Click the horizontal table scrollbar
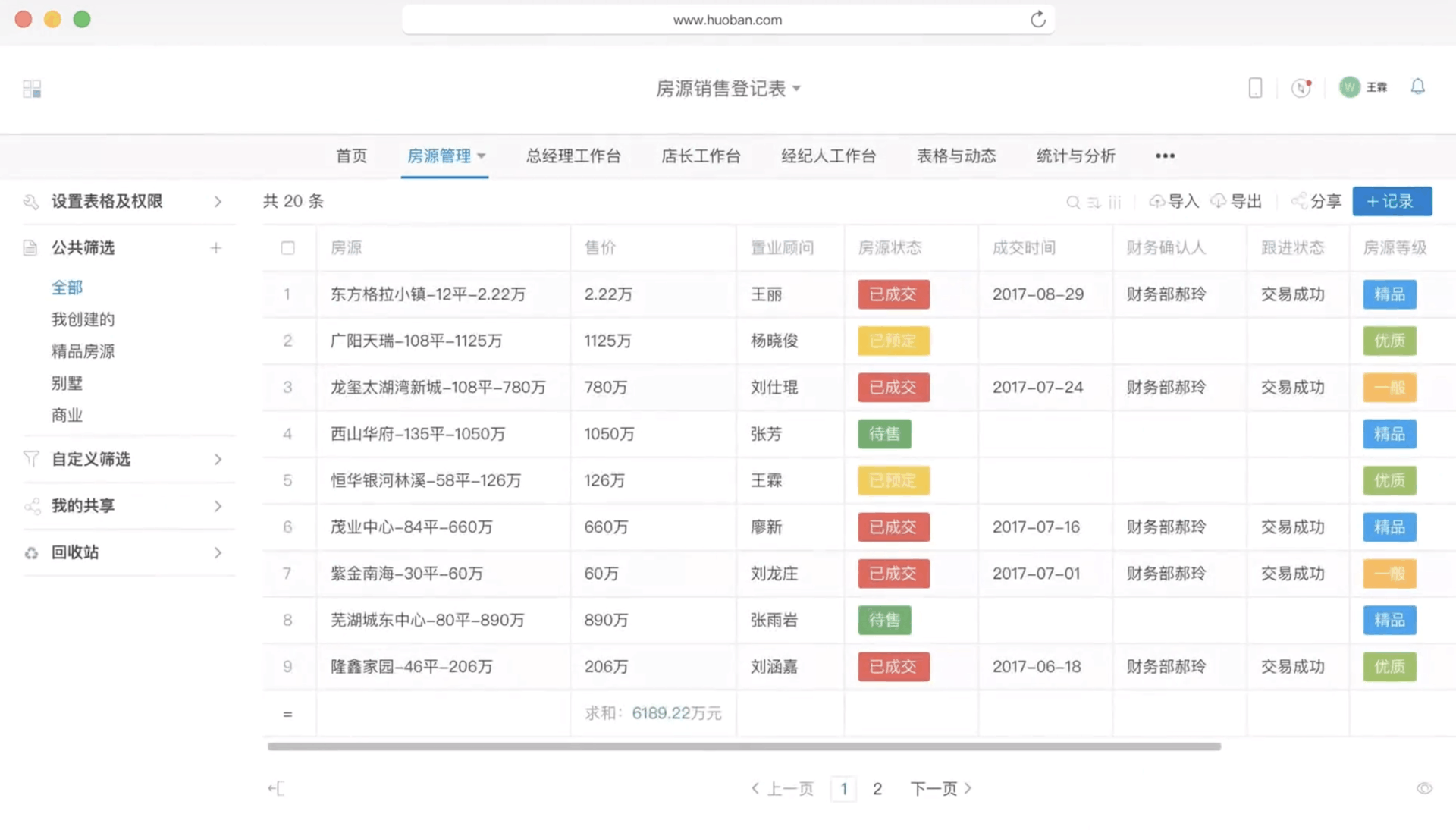 click(x=743, y=747)
